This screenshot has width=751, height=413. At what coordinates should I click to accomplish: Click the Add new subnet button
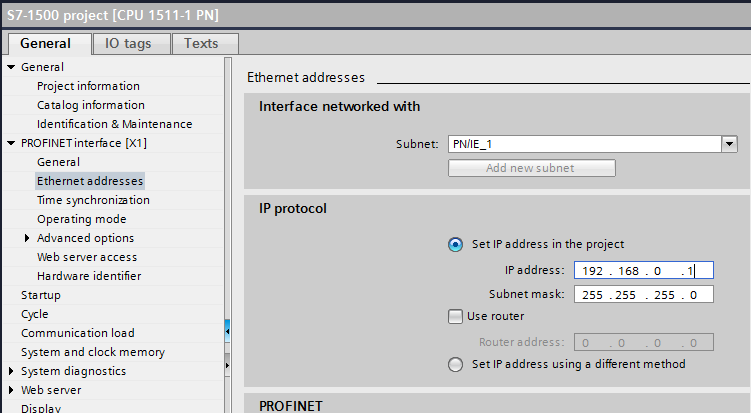pos(531,167)
